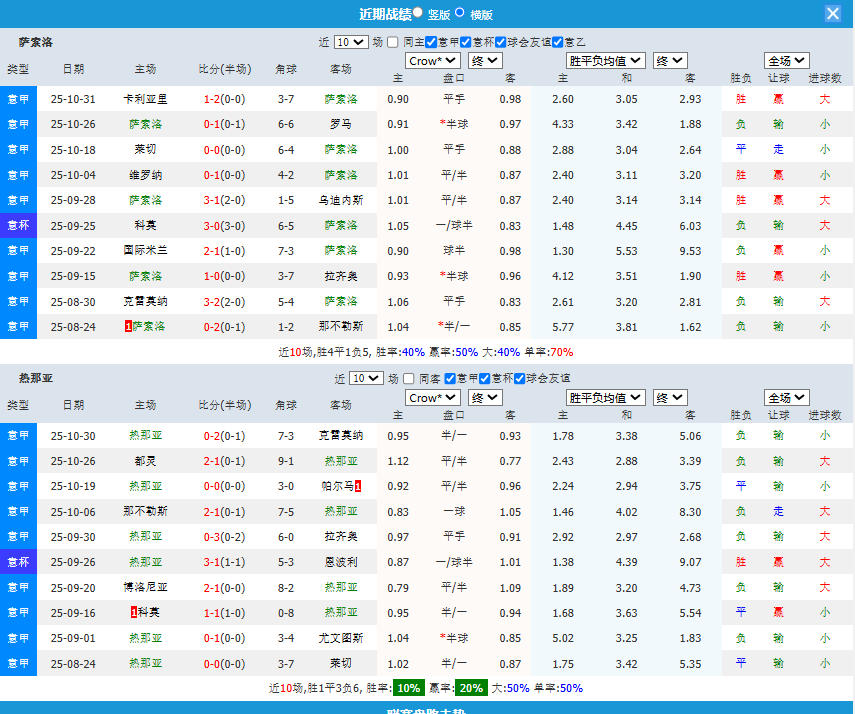This screenshot has width=855, height=714.
Task: Enable 同主 checkbox in the 萨索洛 section
Action: point(393,42)
